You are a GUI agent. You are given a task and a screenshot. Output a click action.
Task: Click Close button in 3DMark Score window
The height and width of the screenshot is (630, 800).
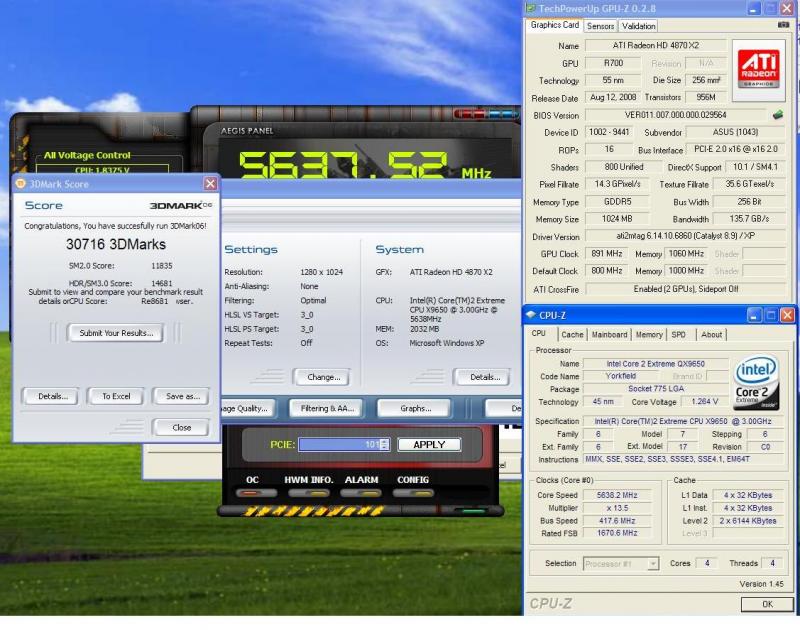point(182,427)
